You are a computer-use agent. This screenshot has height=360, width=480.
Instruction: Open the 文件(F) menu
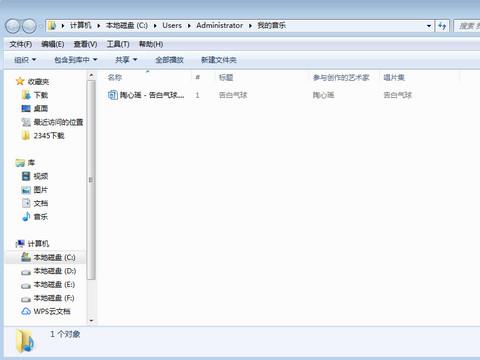[21, 44]
